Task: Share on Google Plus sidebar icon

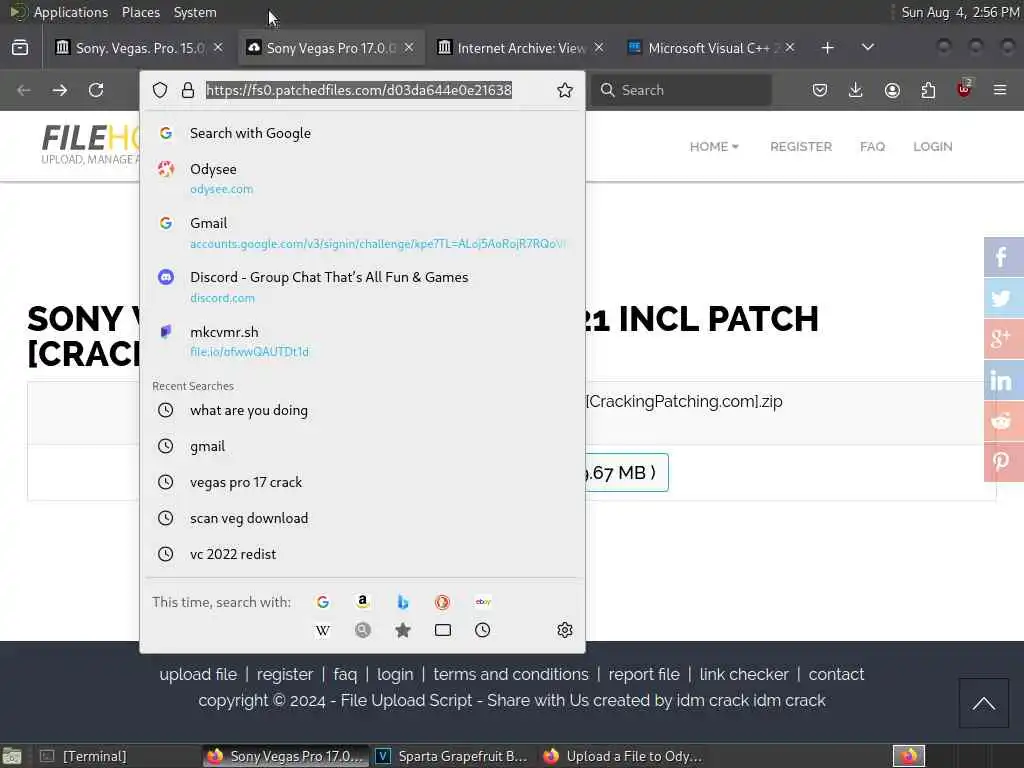Action: pyautogui.click(x=1003, y=339)
